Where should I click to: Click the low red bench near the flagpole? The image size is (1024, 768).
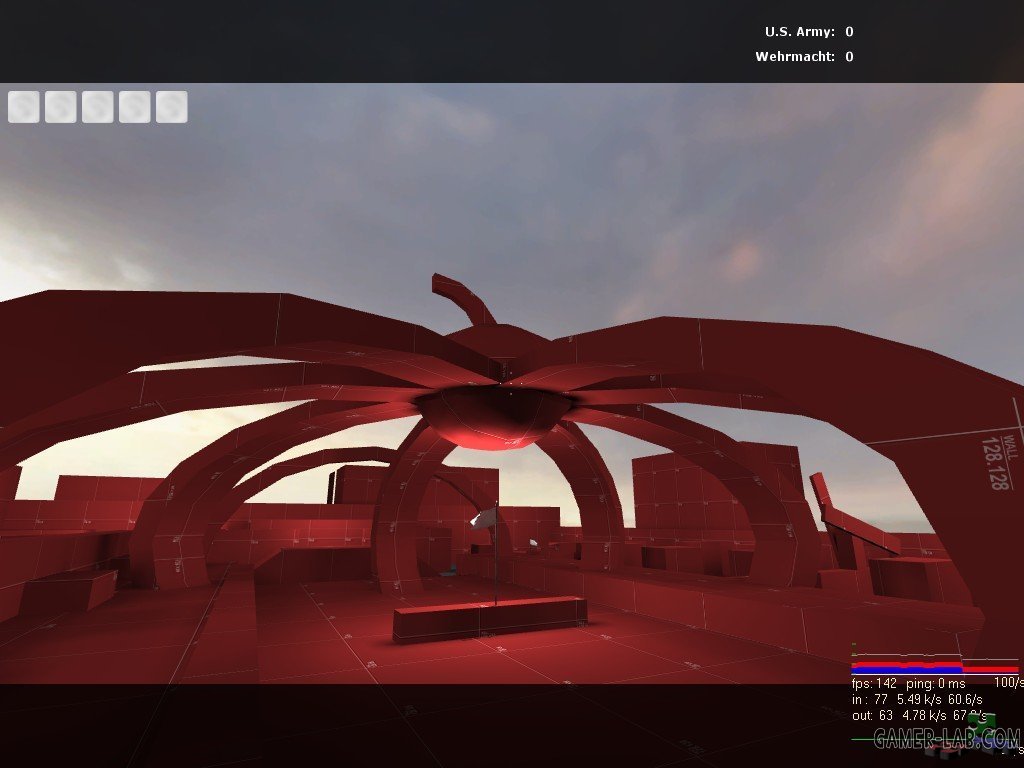[x=489, y=618]
